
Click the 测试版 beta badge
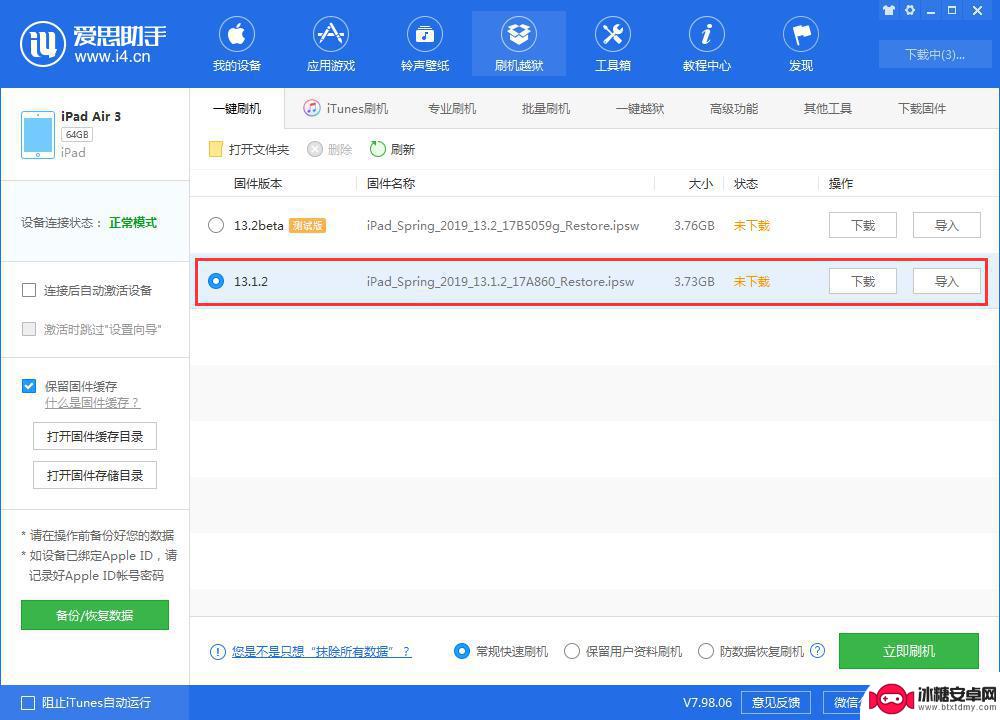pos(307,226)
